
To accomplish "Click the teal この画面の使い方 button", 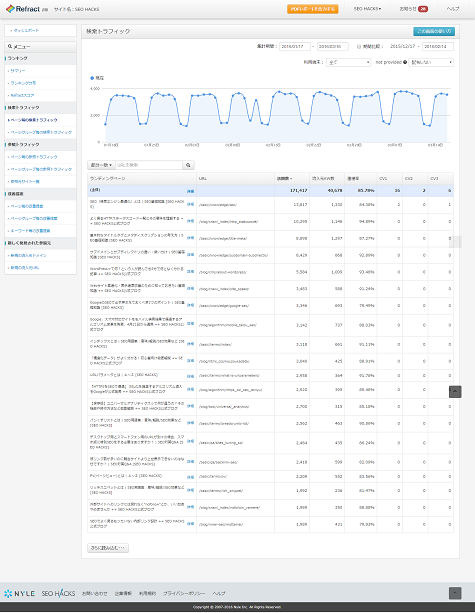I will (x=434, y=31).
